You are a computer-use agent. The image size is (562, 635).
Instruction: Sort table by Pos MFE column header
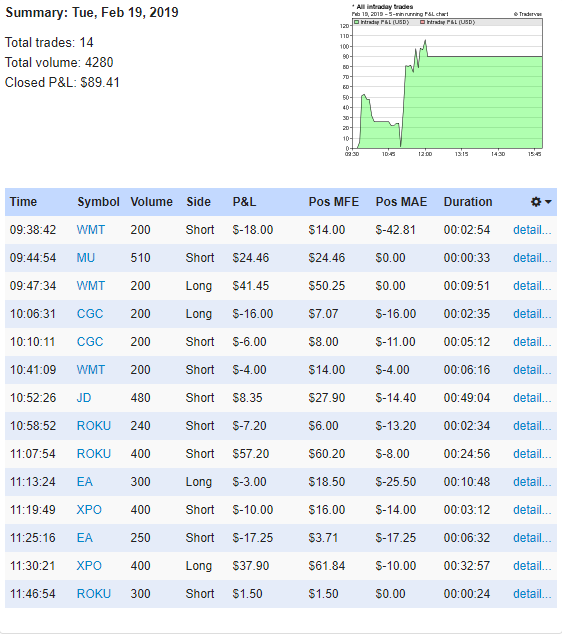coord(334,202)
